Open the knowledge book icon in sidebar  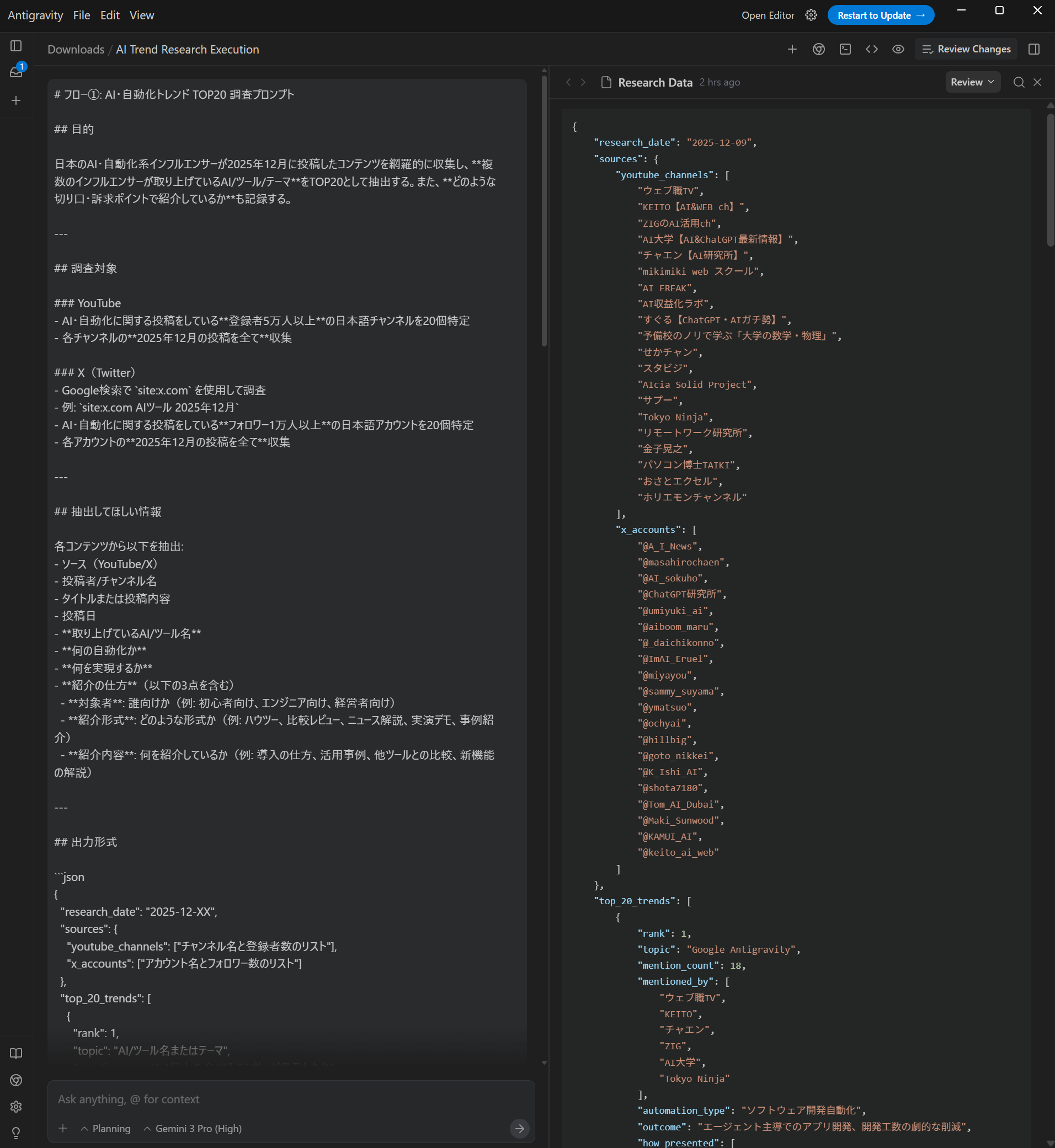(16, 1053)
